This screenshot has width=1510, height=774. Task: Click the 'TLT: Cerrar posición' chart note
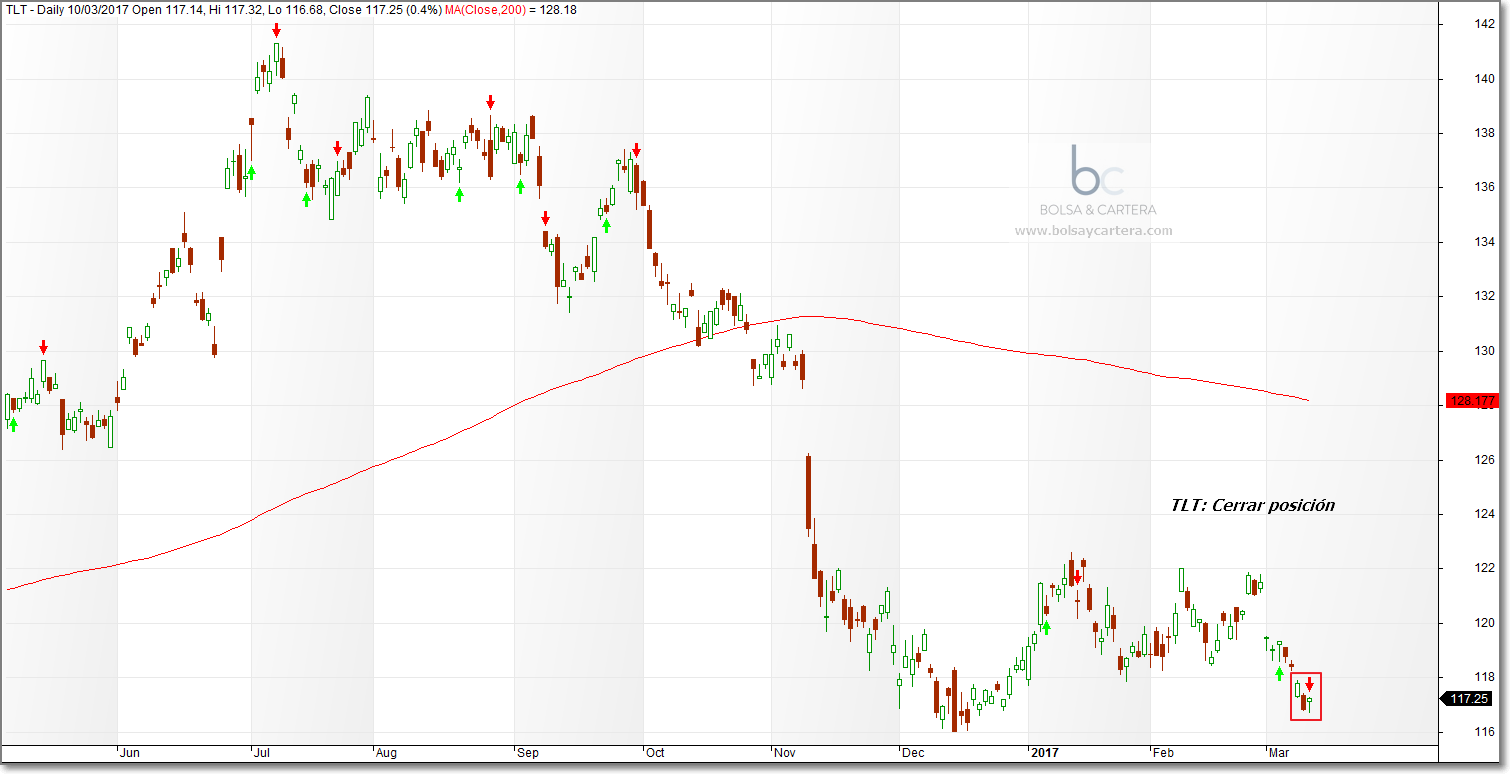tap(1253, 506)
